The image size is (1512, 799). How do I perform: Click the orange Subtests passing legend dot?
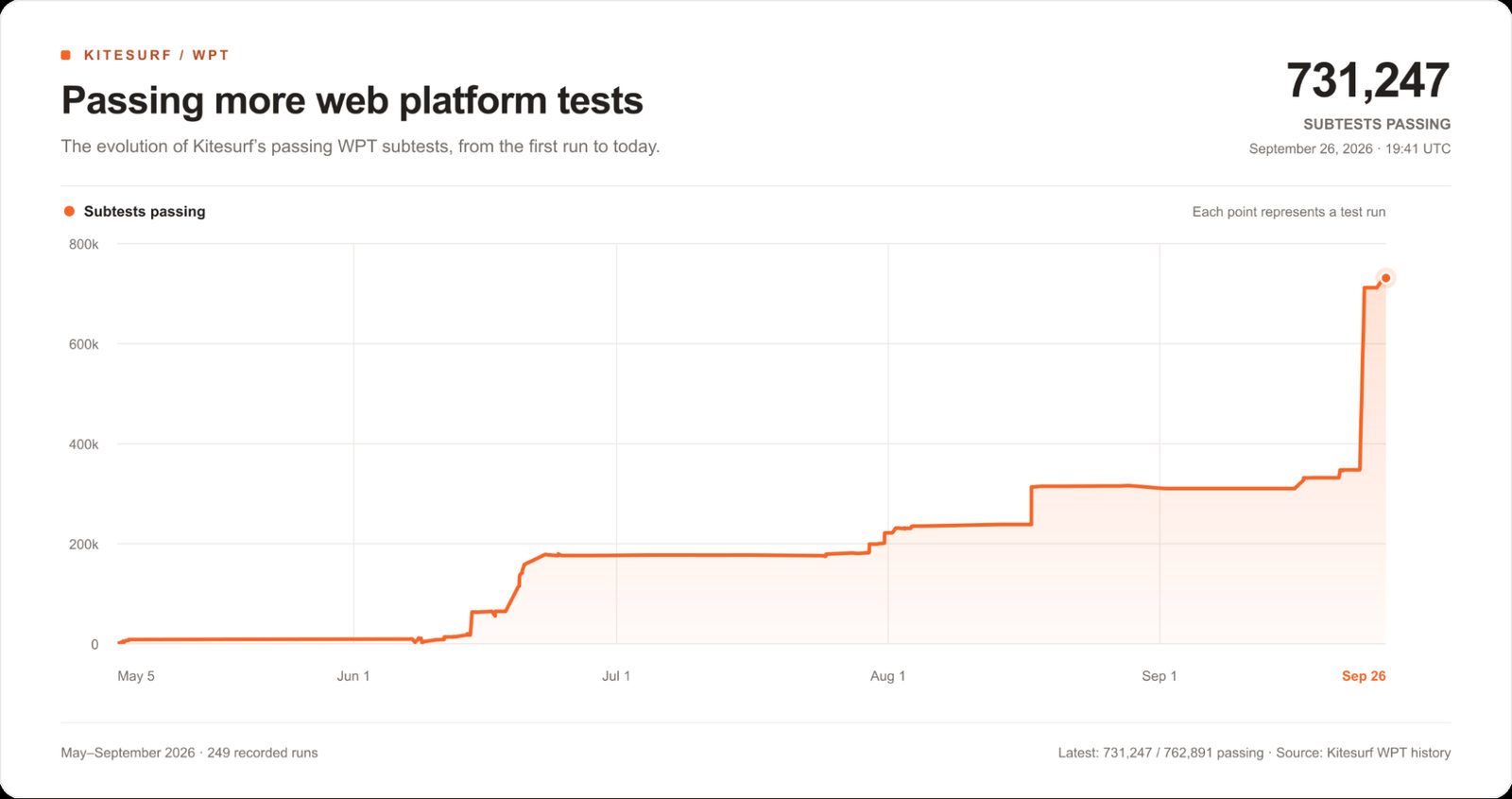[69, 211]
